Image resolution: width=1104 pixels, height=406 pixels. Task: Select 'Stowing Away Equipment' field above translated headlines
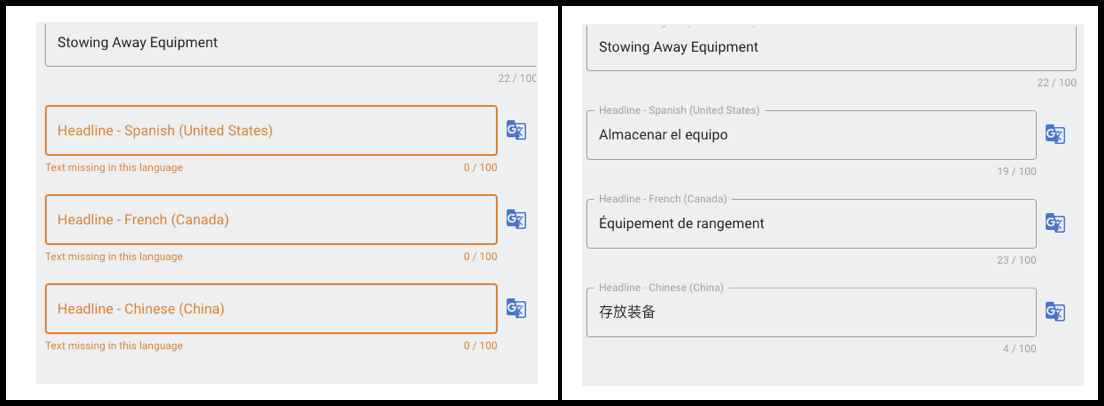point(830,47)
